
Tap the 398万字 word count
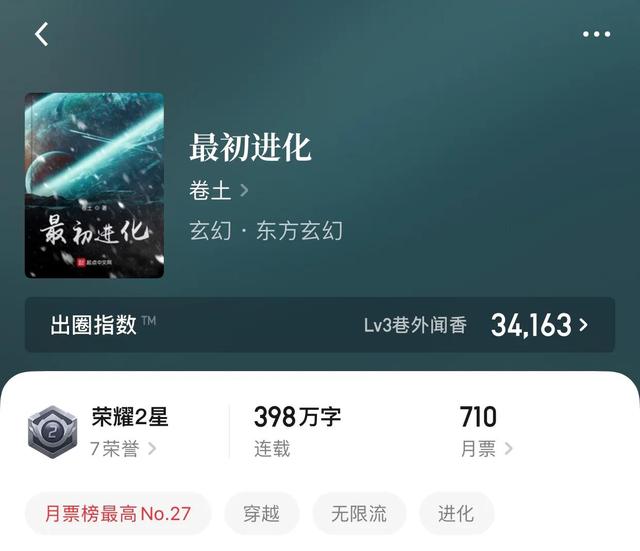tap(297, 417)
